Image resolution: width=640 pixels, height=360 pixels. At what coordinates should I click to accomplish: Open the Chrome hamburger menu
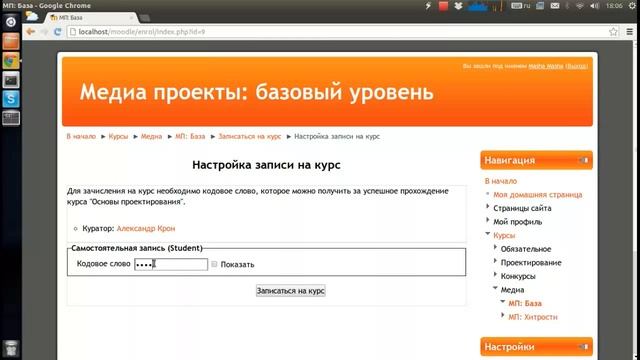tap(629, 31)
